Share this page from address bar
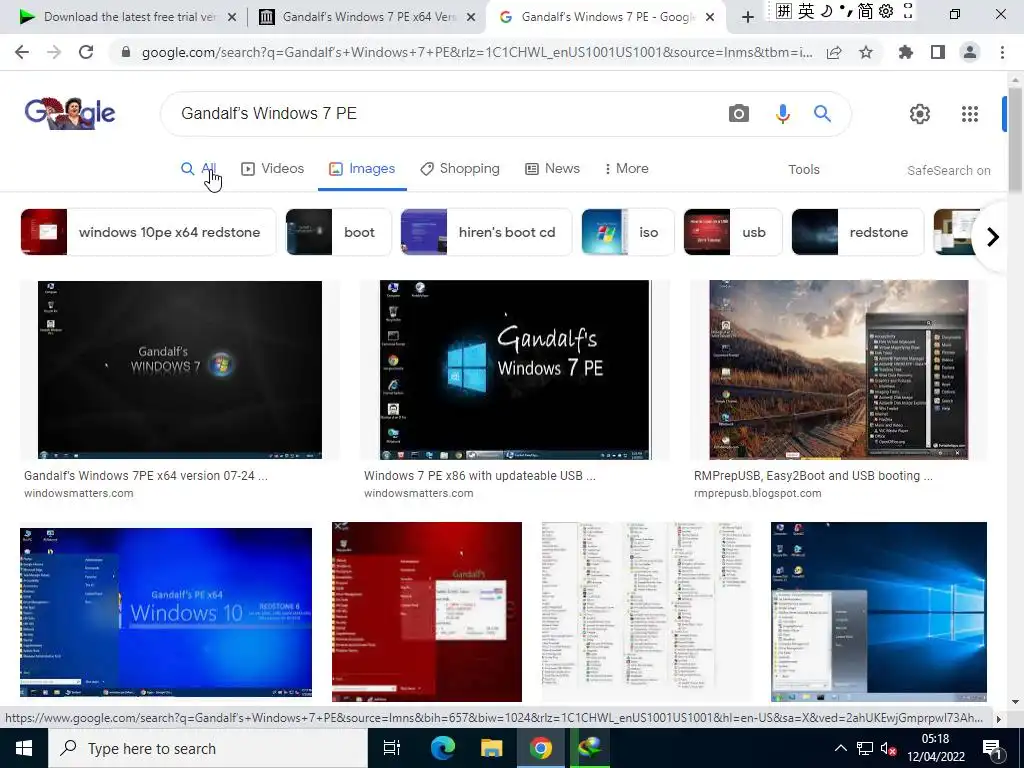Image resolution: width=1024 pixels, height=768 pixels. (834, 52)
